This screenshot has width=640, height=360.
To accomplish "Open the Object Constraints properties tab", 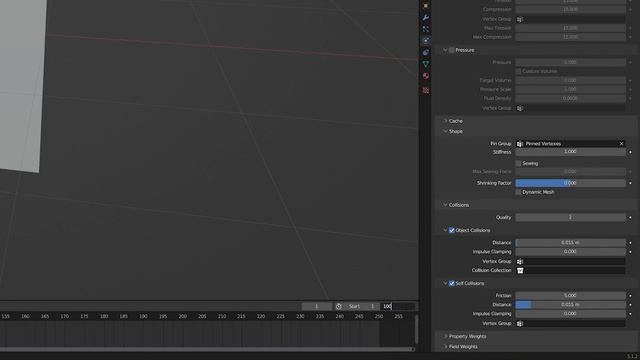I will pyautogui.click(x=426, y=52).
